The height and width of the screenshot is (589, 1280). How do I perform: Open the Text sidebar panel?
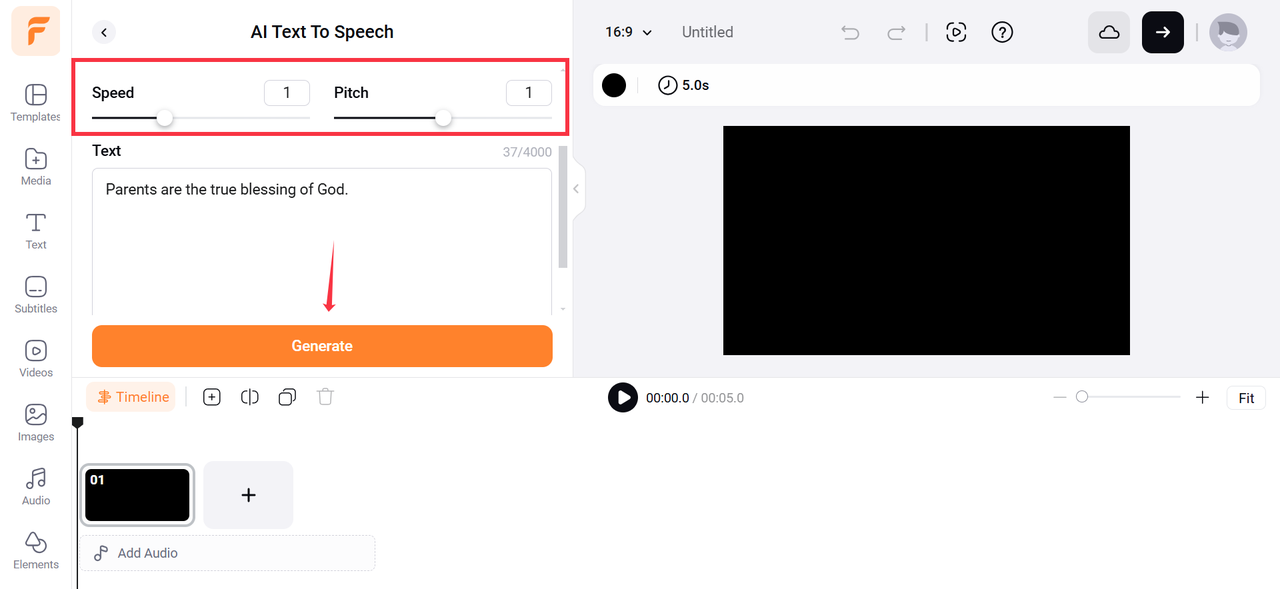coord(36,231)
